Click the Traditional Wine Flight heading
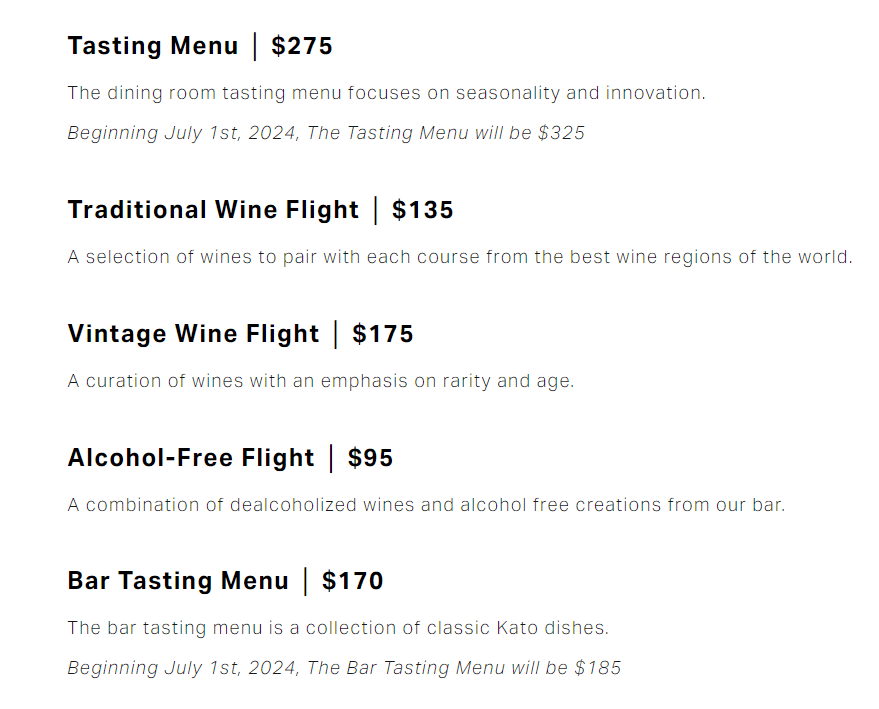The height and width of the screenshot is (709, 879). (x=213, y=210)
